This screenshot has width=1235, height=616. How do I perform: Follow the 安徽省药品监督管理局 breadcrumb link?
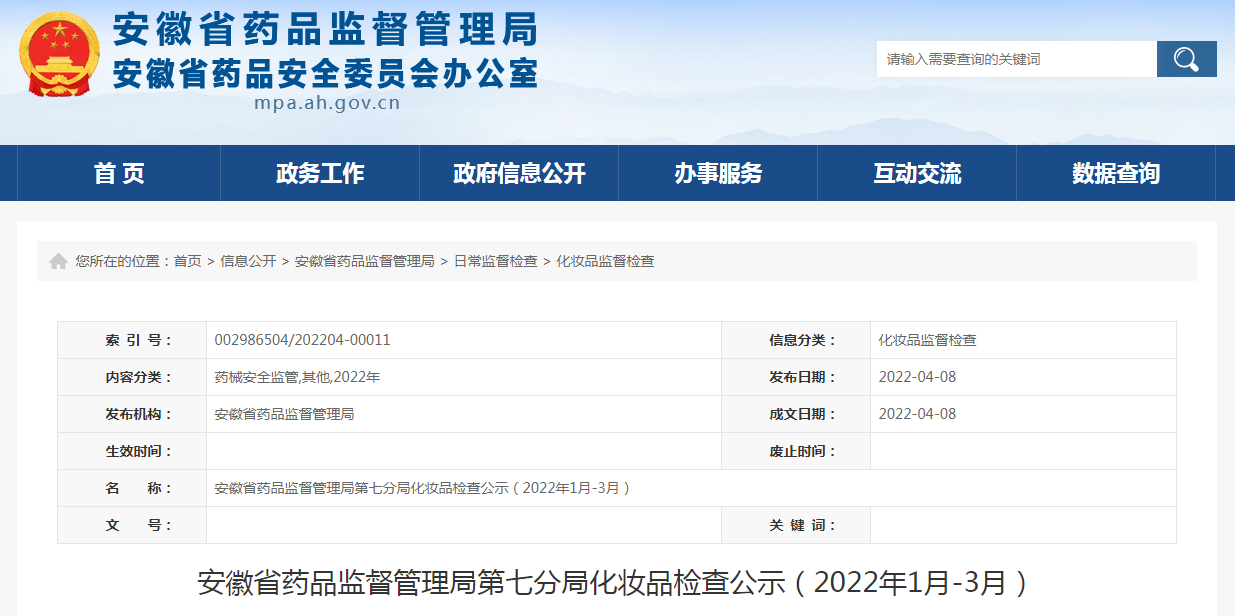[364, 261]
